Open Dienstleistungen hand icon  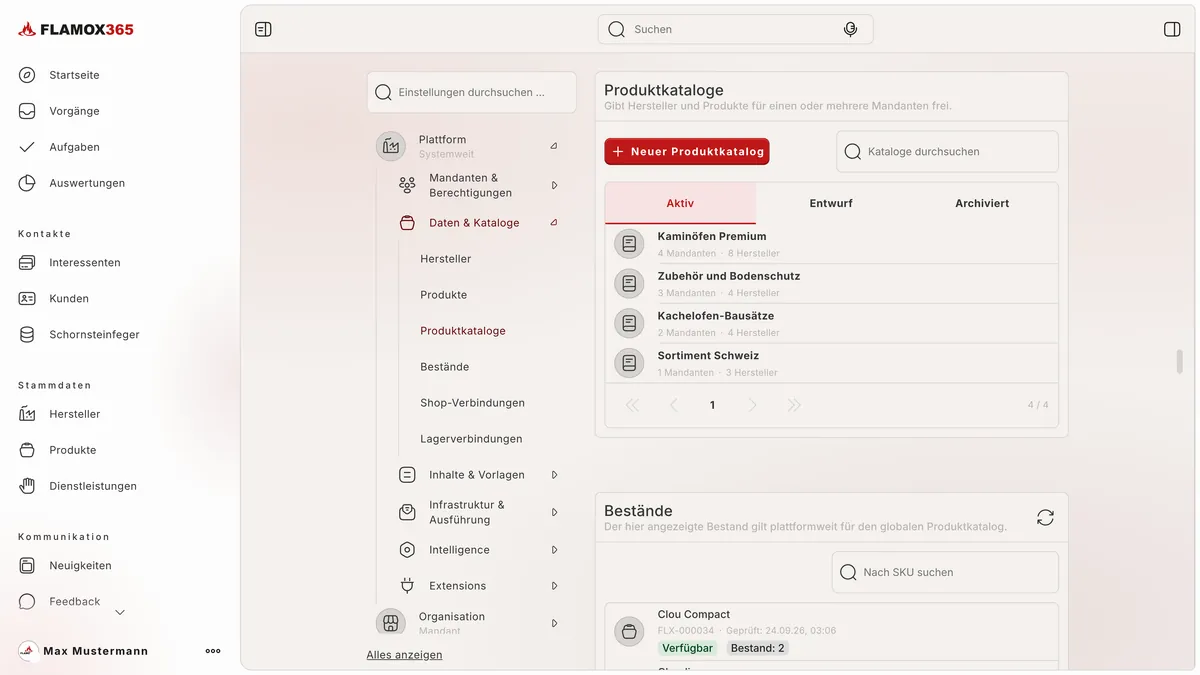tap(27, 486)
